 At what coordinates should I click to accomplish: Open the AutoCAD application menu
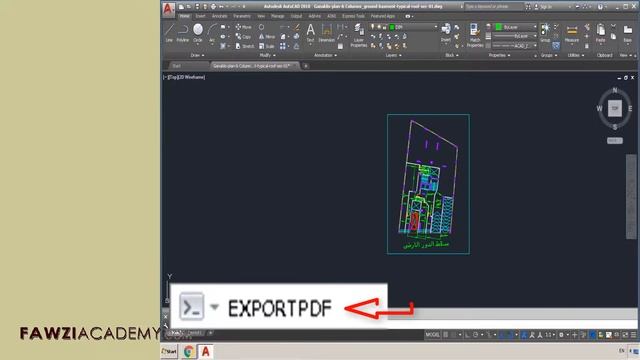click(x=169, y=9)
